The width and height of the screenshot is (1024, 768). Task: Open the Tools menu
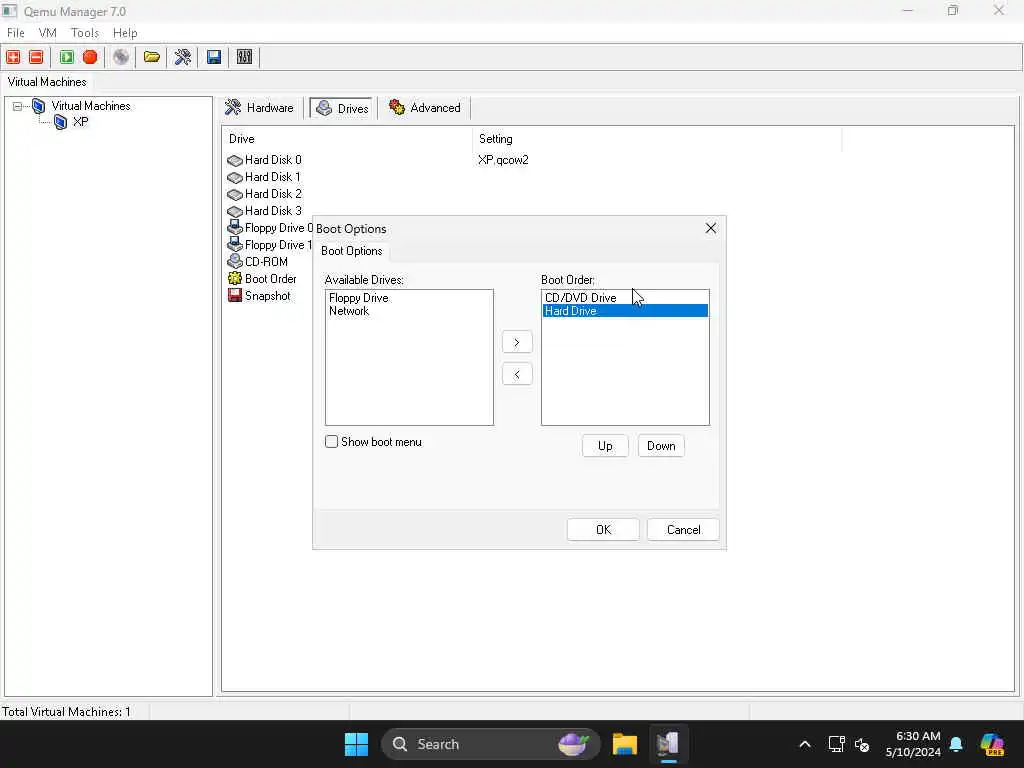tap(85, 33)
